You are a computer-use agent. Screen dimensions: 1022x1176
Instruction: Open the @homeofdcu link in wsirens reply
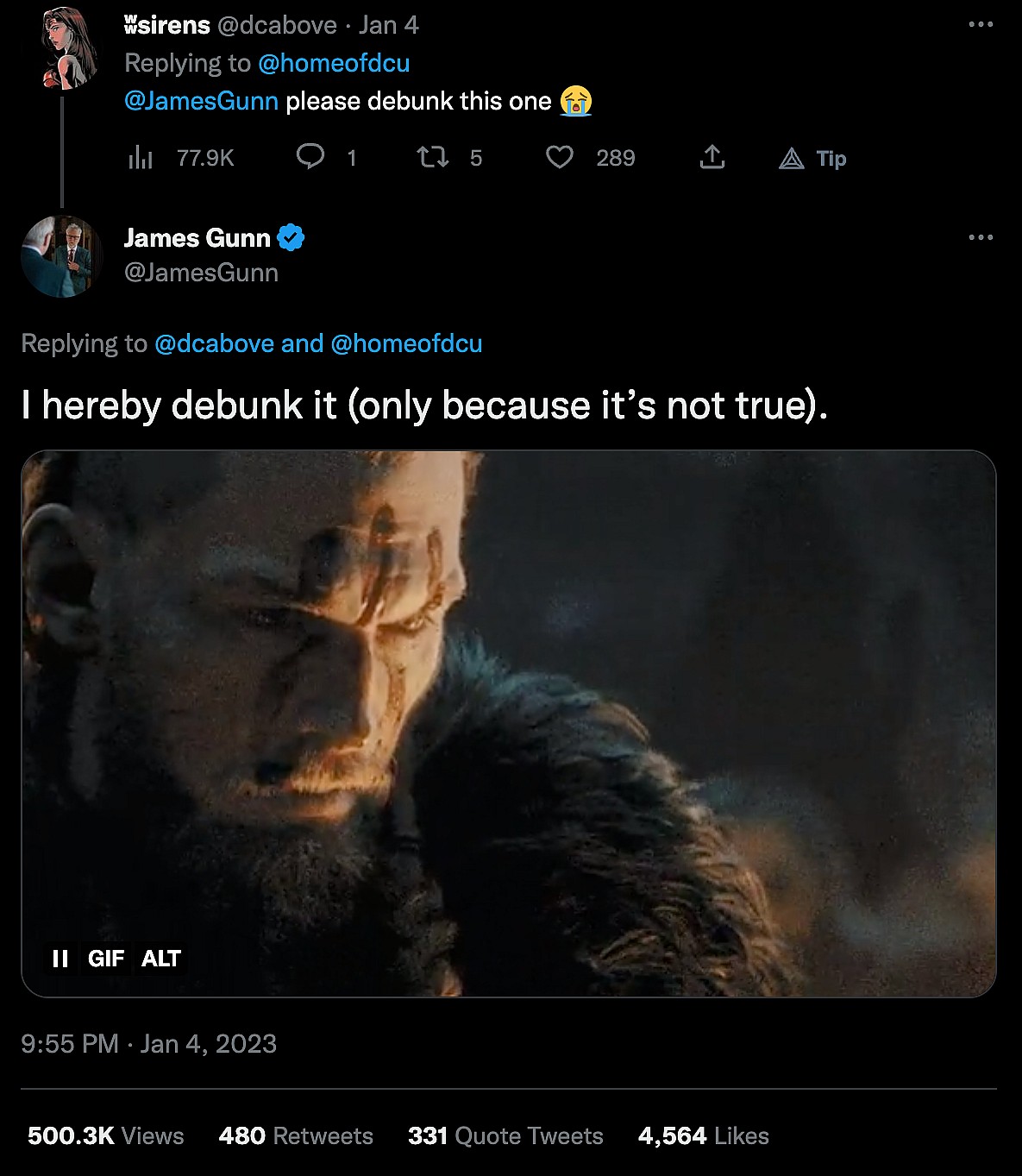[334, 63]
